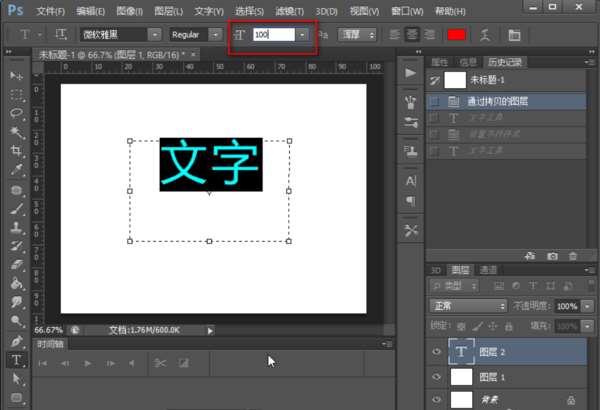This screenshot has width=600, height=410.
Task: Open the anti-aliasing method dropdown
Action: pyautogui.click(x=357, y=35)
